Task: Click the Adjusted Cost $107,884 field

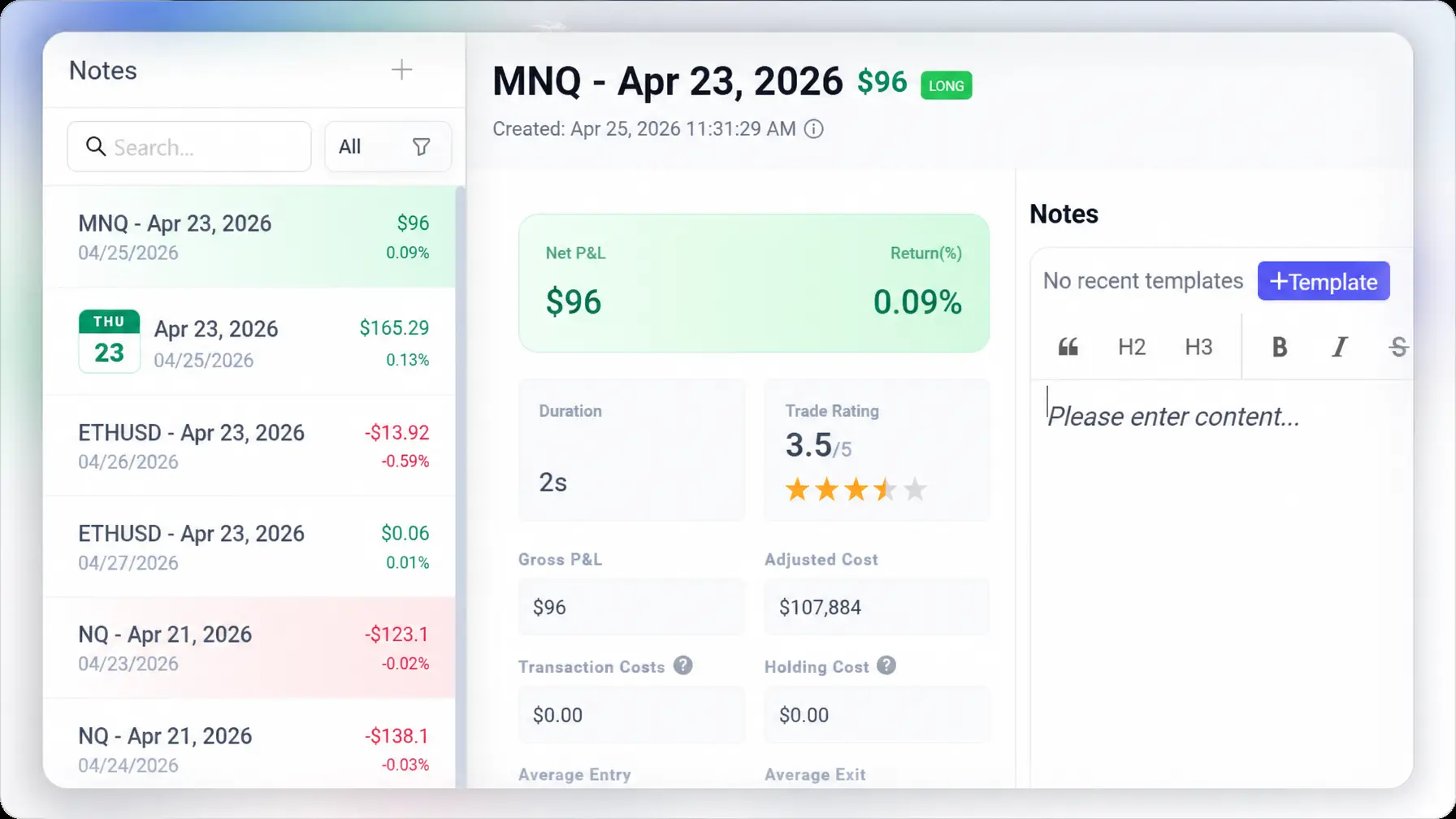Action: (x=877, y=607)
